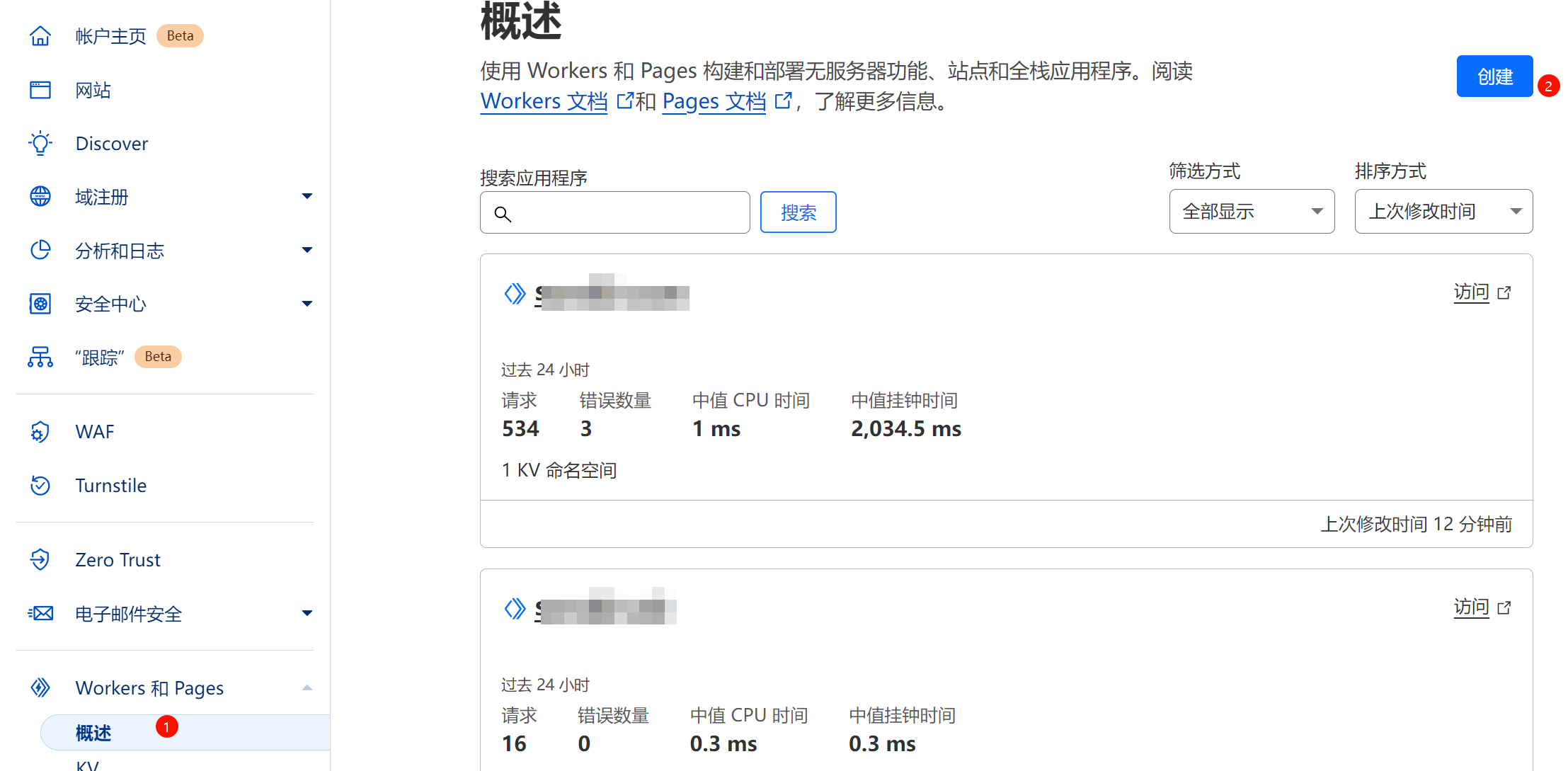Click the external icon beside the first 访问

tap(1504, 292)
